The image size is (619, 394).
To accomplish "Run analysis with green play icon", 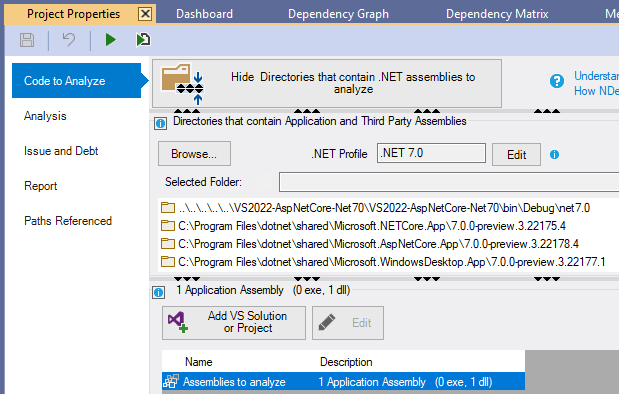I will pyautogui.click(x=111, y=40).
